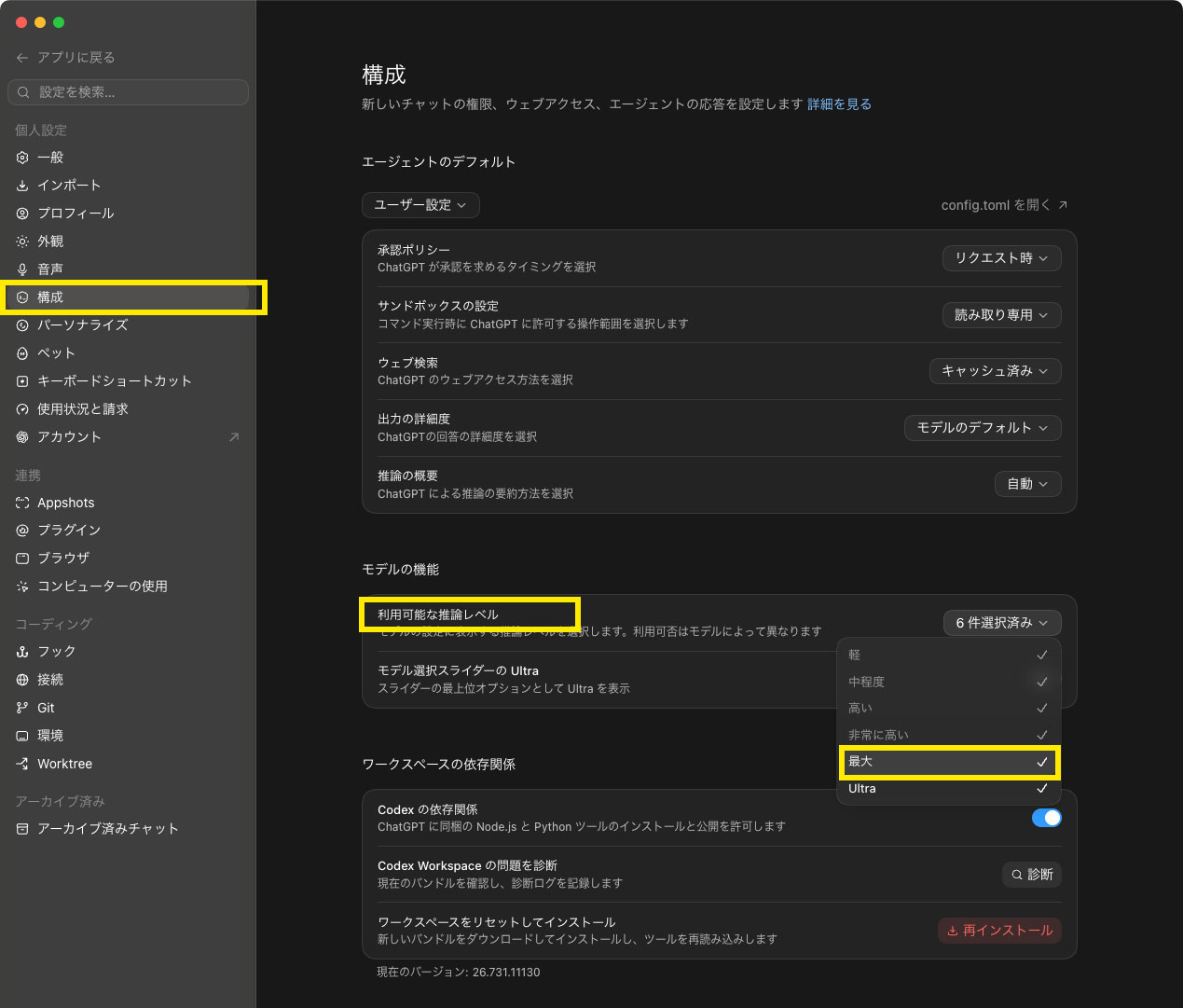The image size is (1183, 1008).
Task: Click the sparkle icon next to コンピューターの使用
Action: (22, 587)
